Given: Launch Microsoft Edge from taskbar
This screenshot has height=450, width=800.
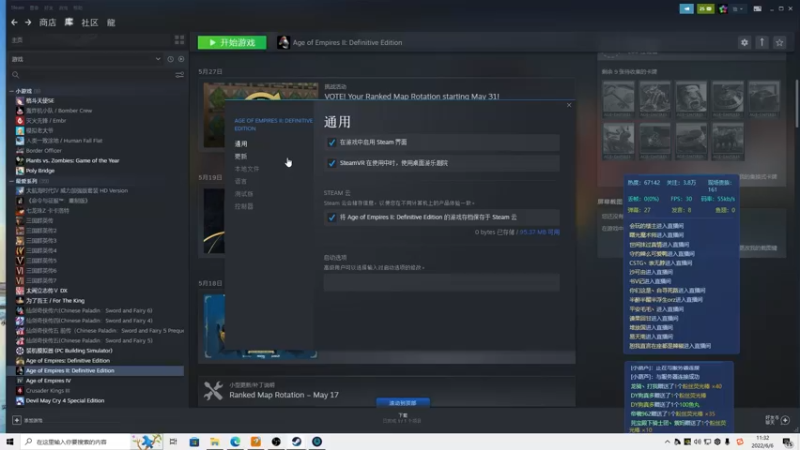Looking at the screenshot, I should (x=235, y=441).
